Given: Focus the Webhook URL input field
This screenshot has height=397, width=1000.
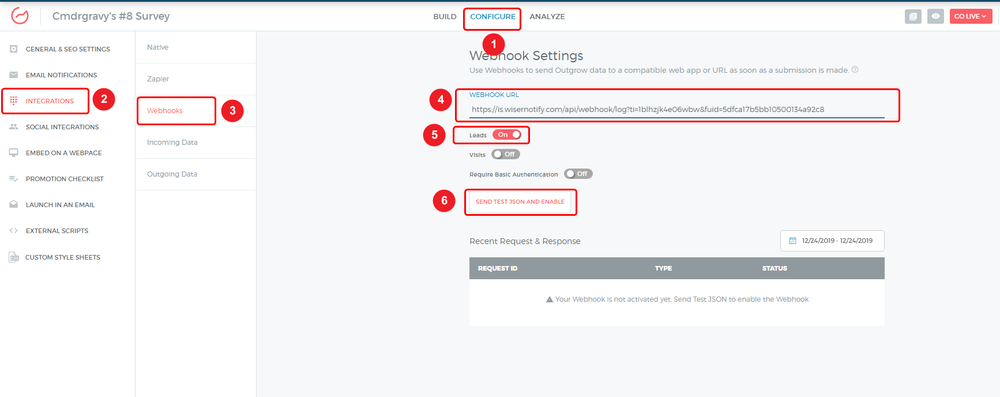Looking at the screenshot, I should (x=676, y=109).
